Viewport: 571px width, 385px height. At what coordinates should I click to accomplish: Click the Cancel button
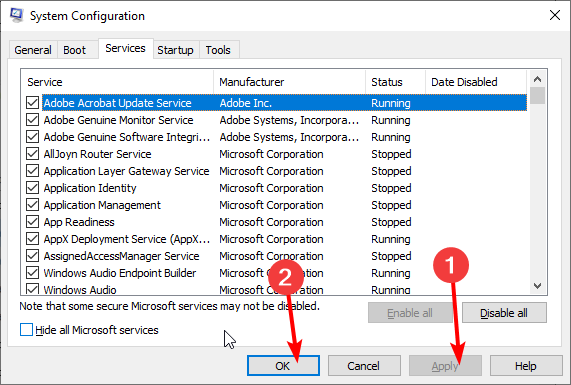click(x=364, y=366)
